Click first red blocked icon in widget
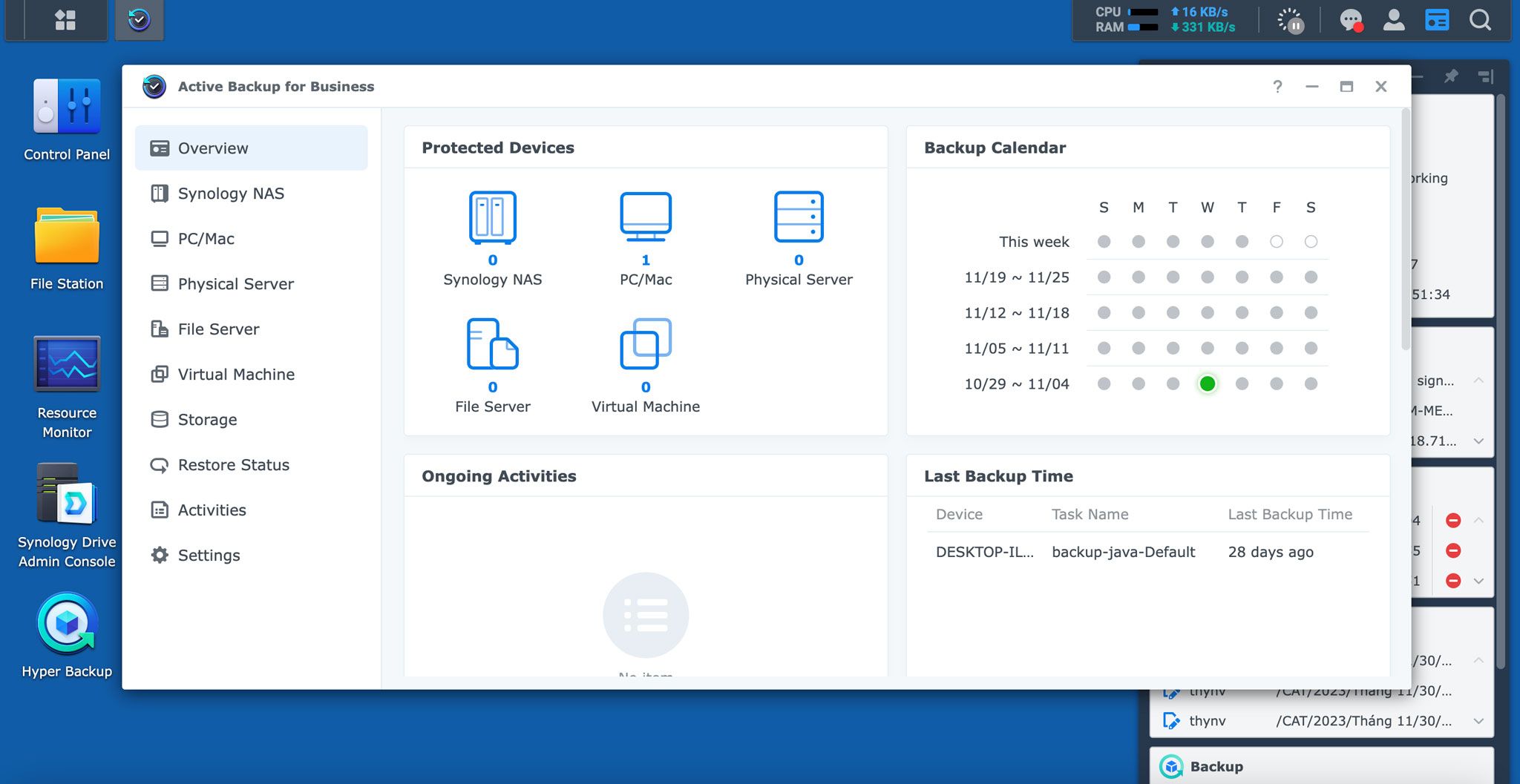The height and width of the screenshot is (784, 1520). pyautogui.click(x=1453, y=521)
